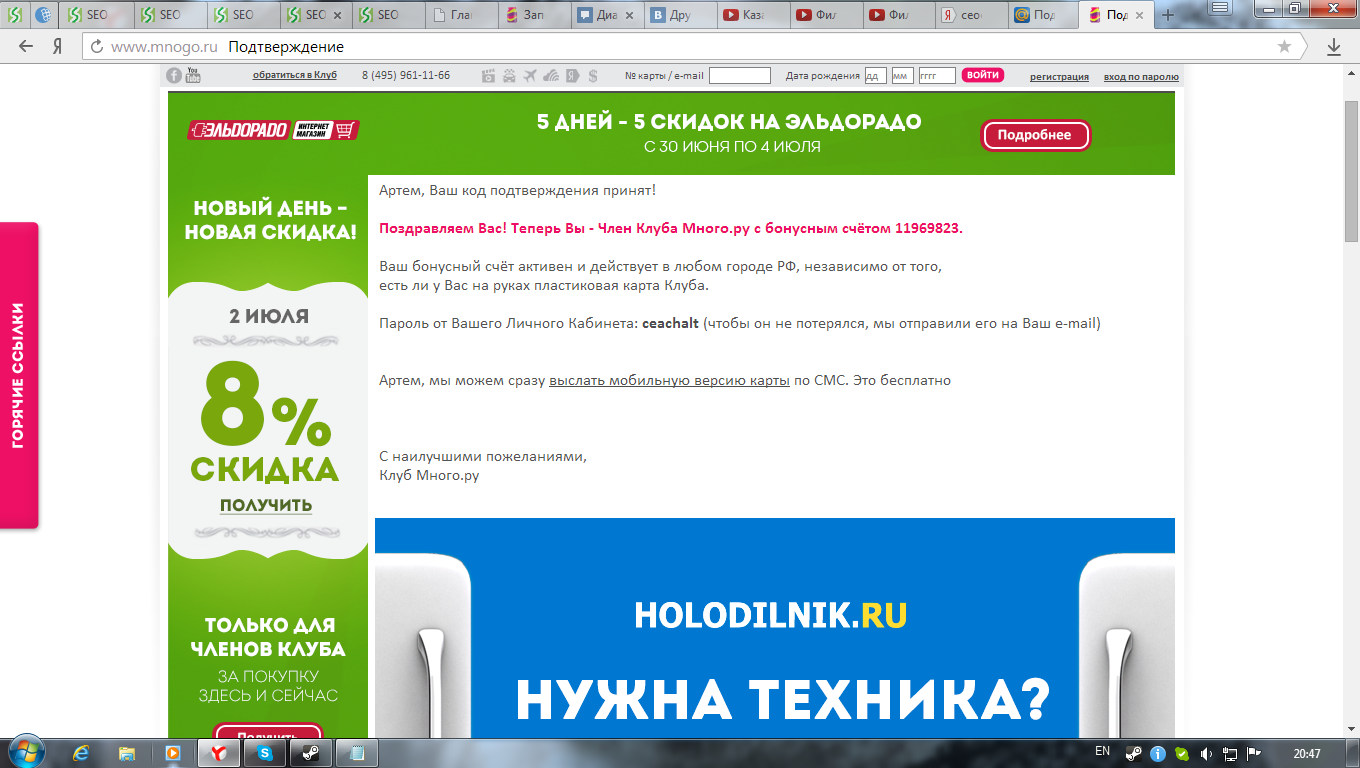Viewport: 1360px width, 768px height.
Task: Focus the birth month 'мм' field
Action: tap(902, 76)
